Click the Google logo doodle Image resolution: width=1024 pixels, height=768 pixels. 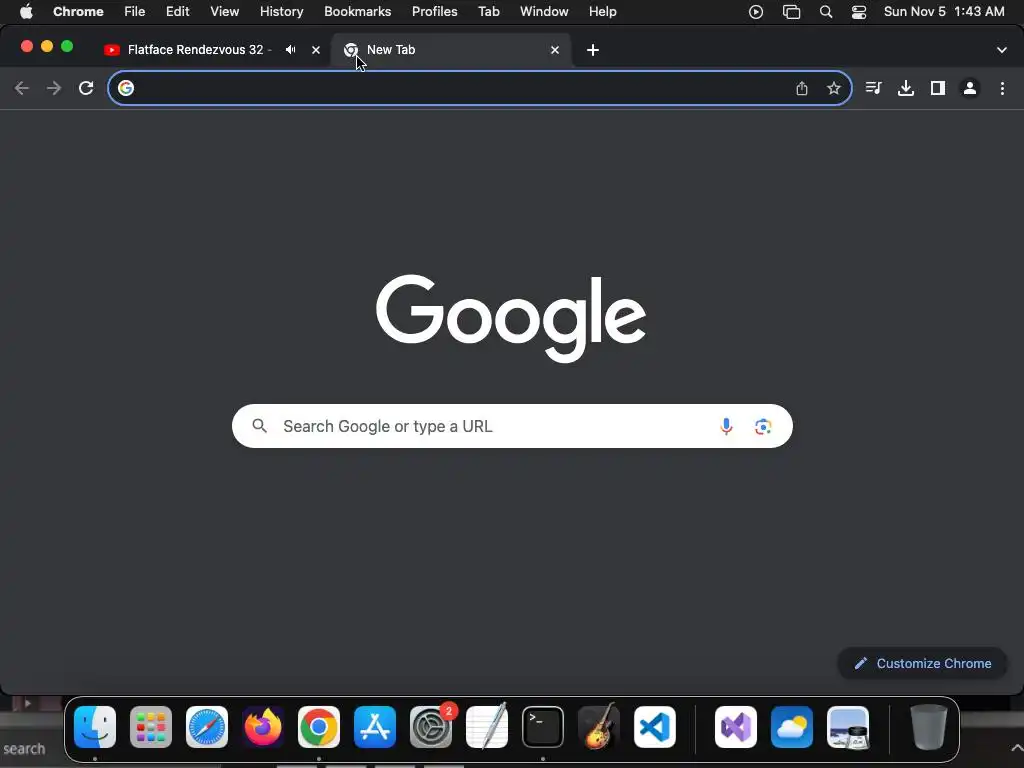click(x=511, y=318)
